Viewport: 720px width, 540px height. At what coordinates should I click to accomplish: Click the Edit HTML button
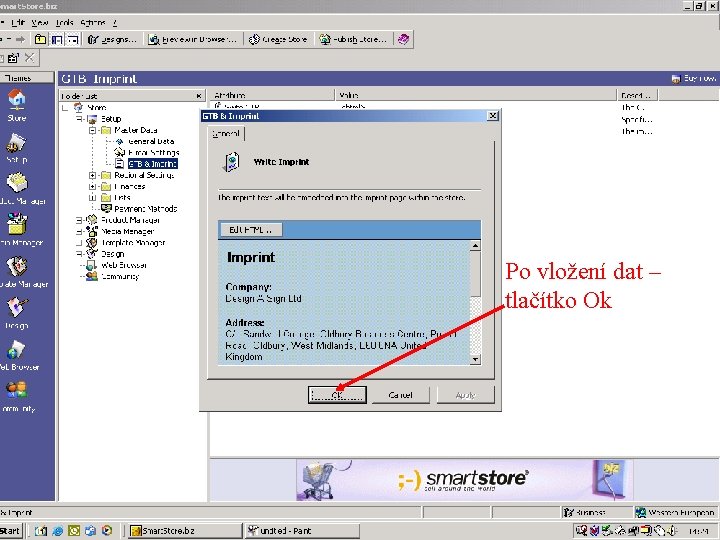251,230
